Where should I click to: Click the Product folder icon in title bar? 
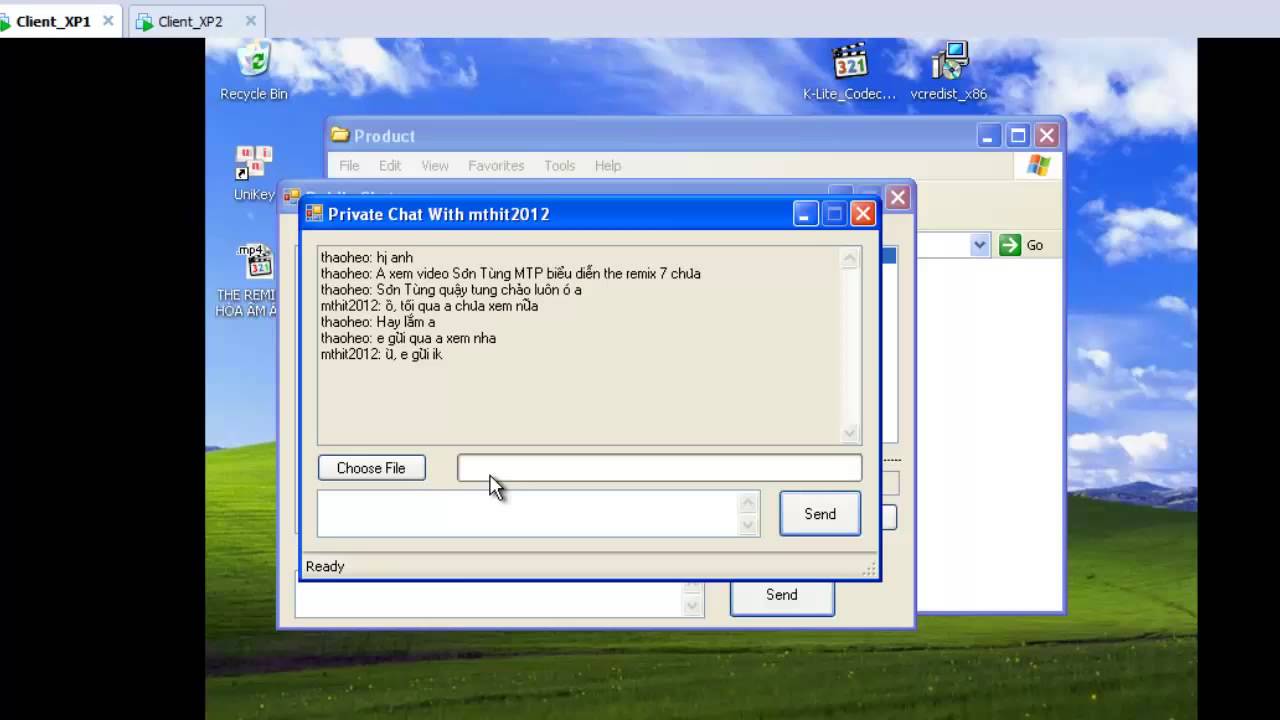pyautogui.click(x=340, y=135)
